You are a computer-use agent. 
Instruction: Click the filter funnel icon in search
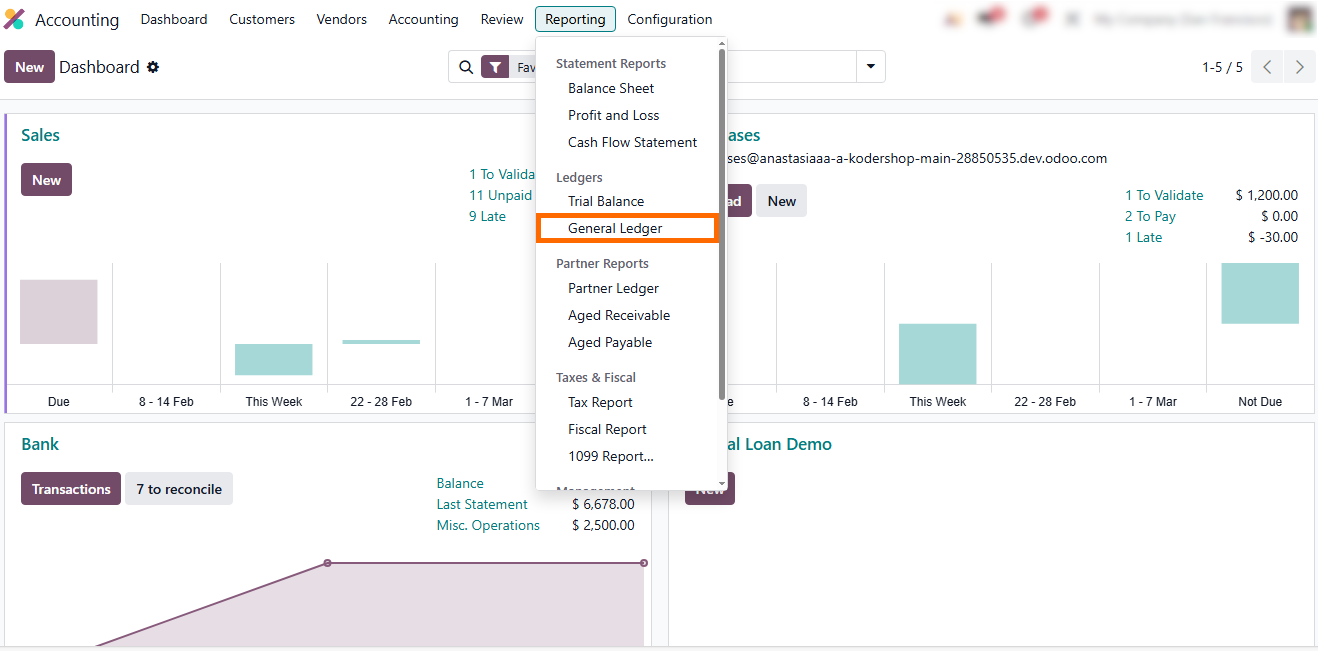click(x=495, y=67)
